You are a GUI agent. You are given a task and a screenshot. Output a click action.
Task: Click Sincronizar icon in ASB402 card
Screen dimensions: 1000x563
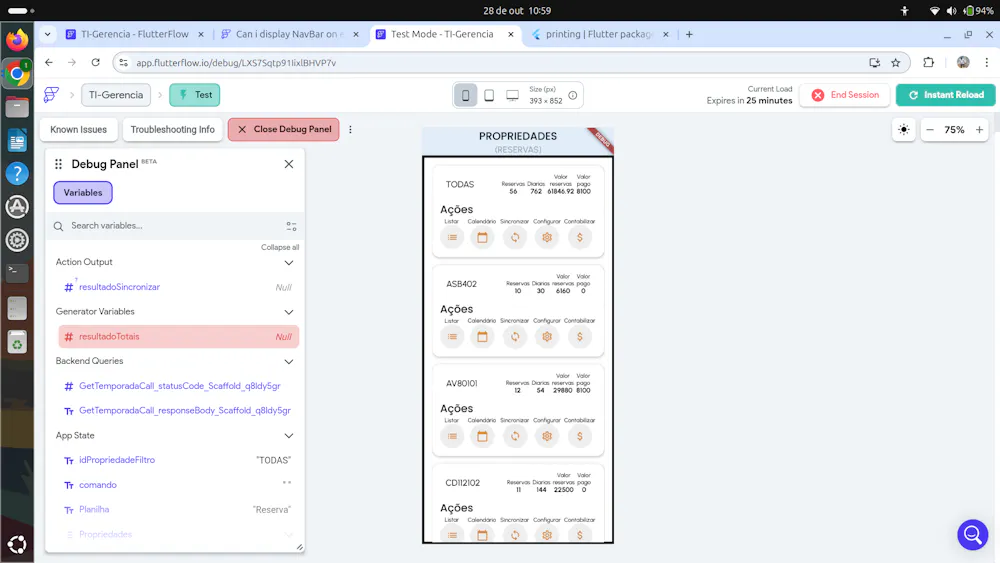click(515, 337)
